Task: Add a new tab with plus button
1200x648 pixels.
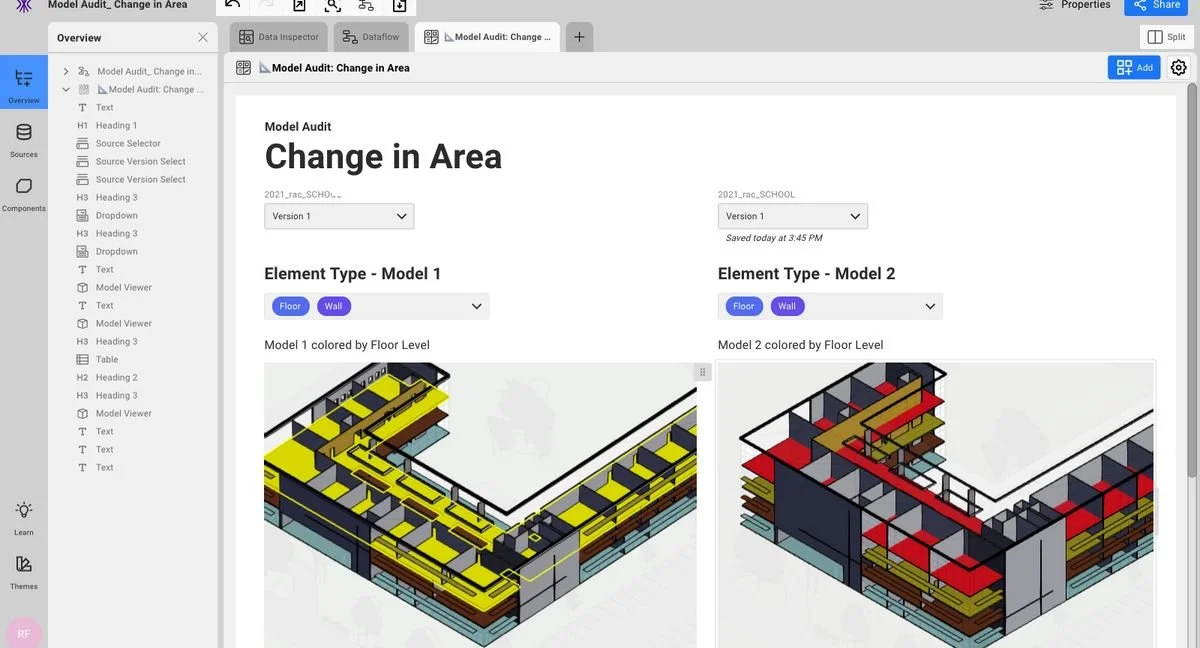Action: [579, 37]
